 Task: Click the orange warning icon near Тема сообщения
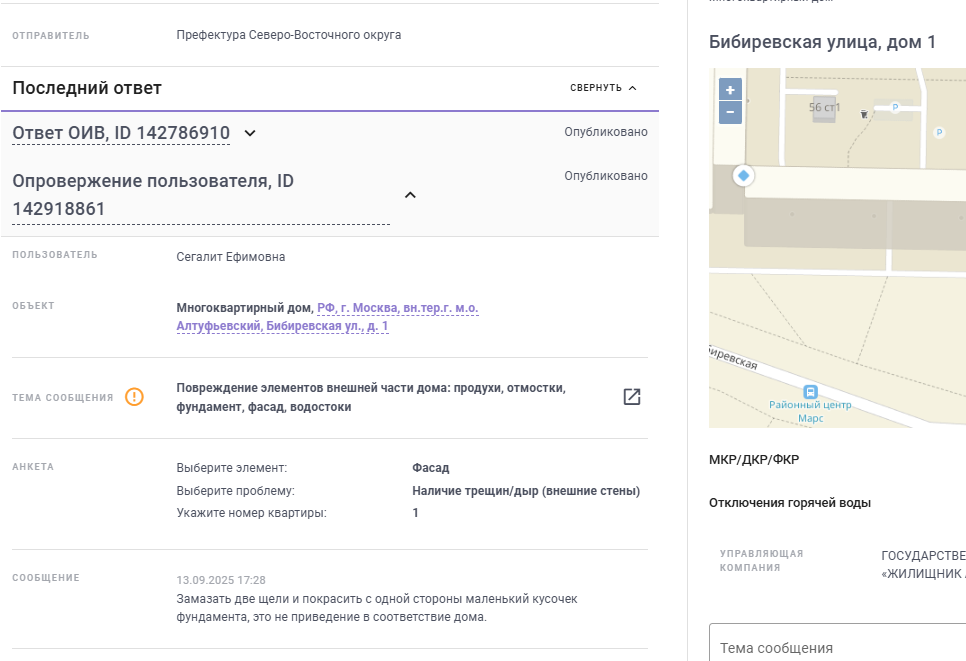coord(134,397)
